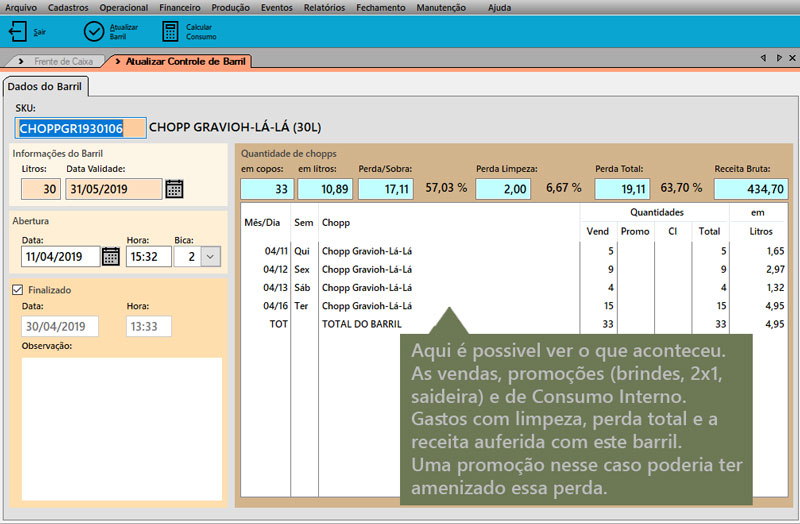The image size is (800, 524).
Task: Click the Promo column header
Action: (635, 231)
